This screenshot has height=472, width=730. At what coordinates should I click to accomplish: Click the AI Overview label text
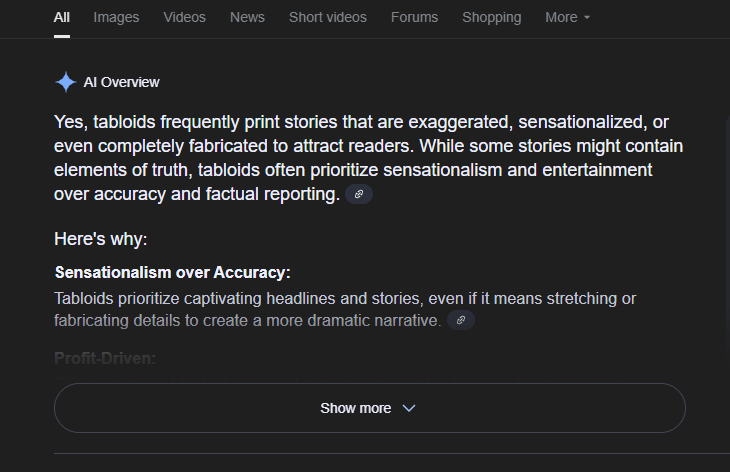[x=122, y=82]
